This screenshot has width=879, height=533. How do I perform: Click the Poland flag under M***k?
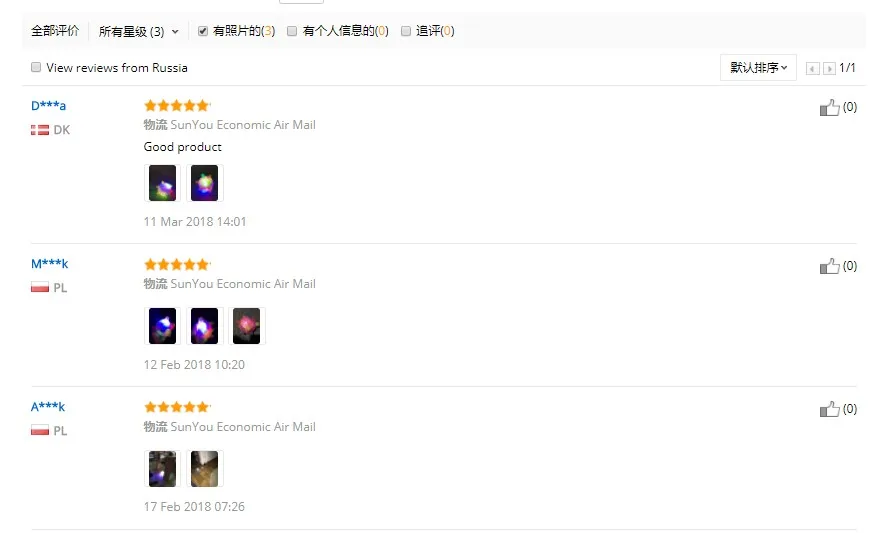click(x=40, y=288)
